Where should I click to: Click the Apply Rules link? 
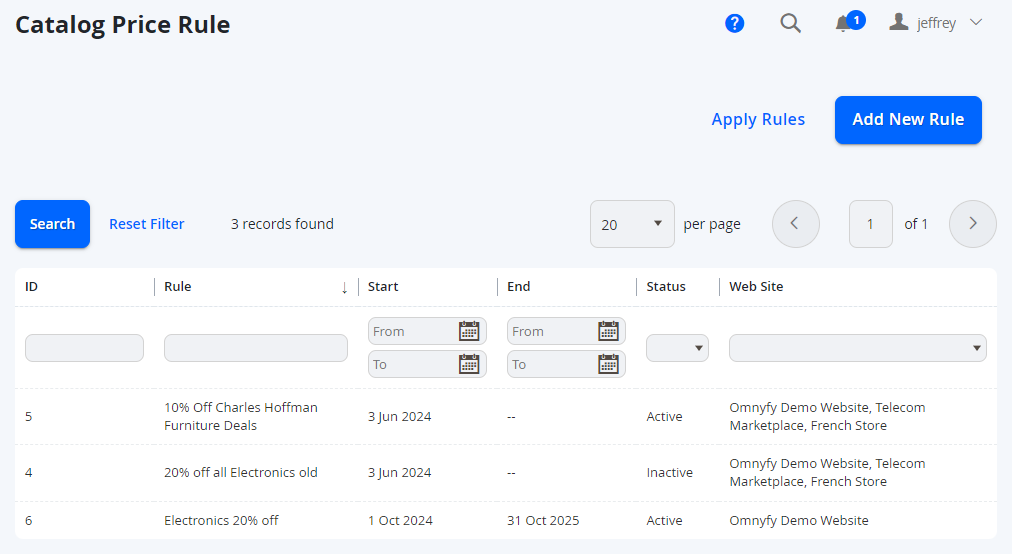758,119
